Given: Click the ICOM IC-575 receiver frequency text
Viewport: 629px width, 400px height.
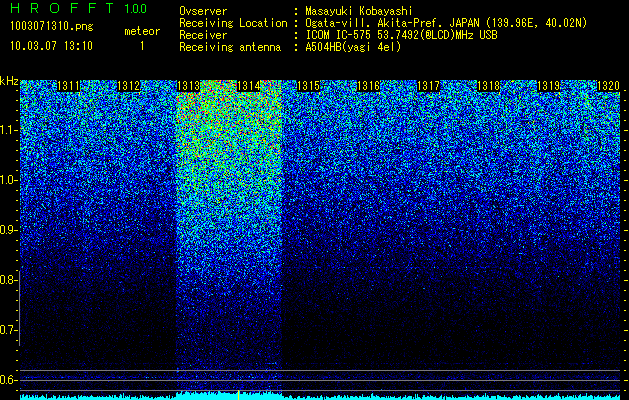Looking at the screenshot, I should tap(401, 35).
